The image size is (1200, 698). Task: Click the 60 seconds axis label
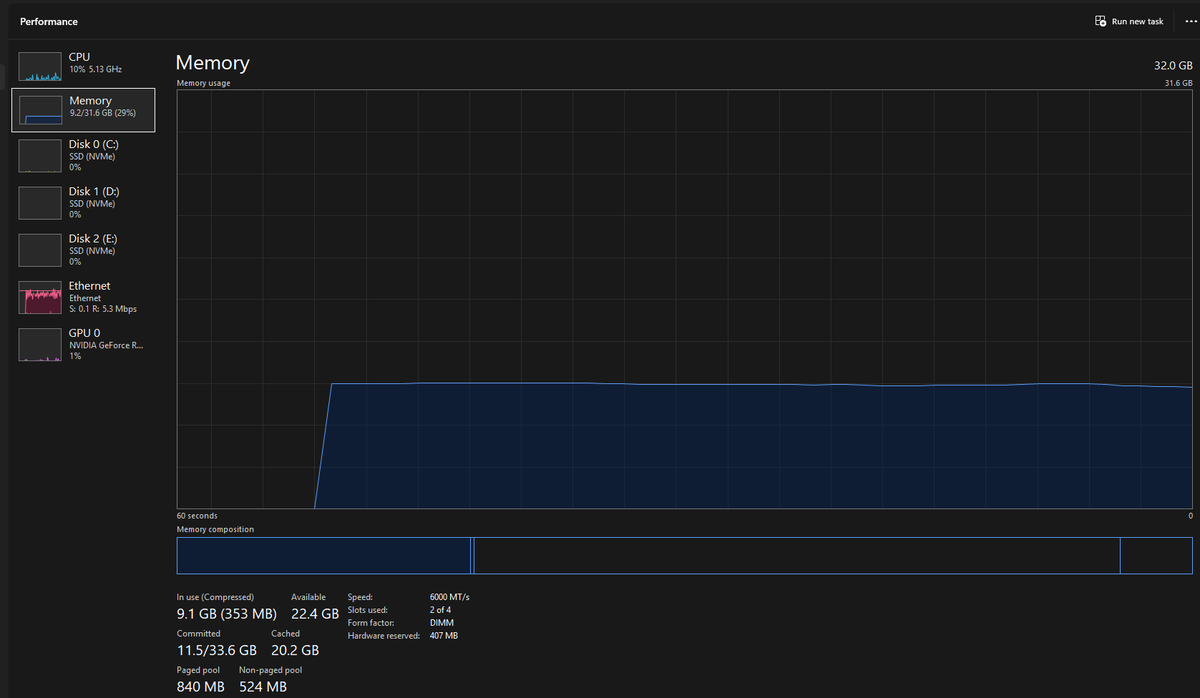pos(197,516)
